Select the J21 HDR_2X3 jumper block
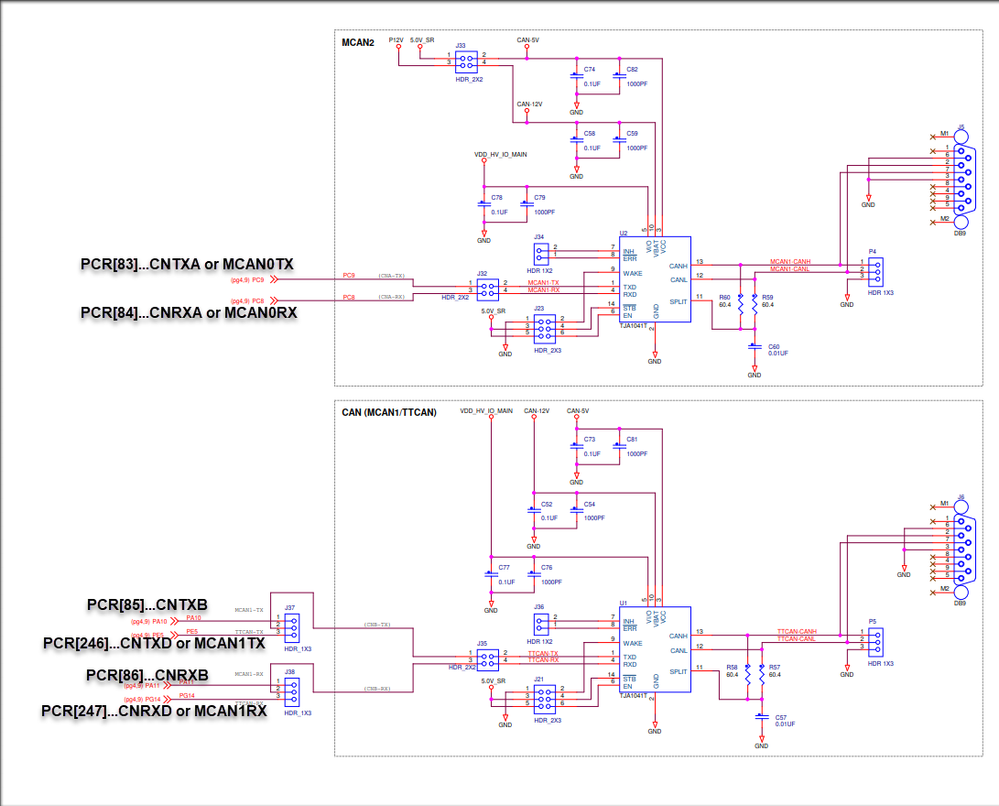This screenshot has height=806, width=999. click(x=545, y=699)
